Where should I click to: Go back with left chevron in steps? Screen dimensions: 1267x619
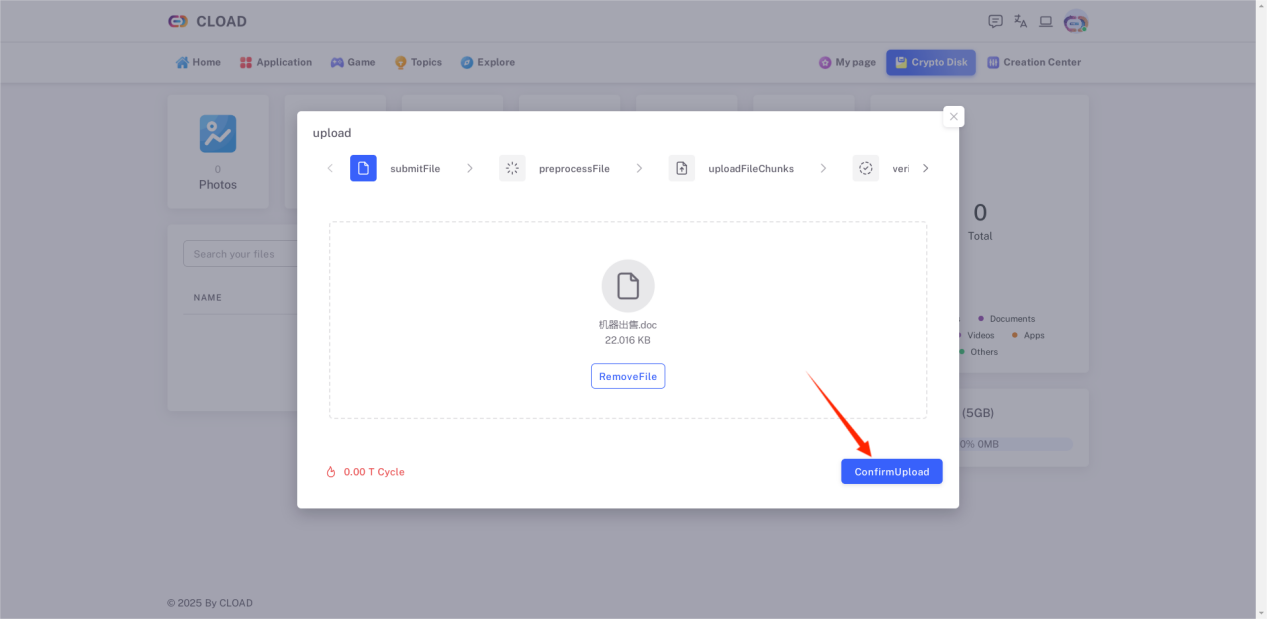coord(330,168)
